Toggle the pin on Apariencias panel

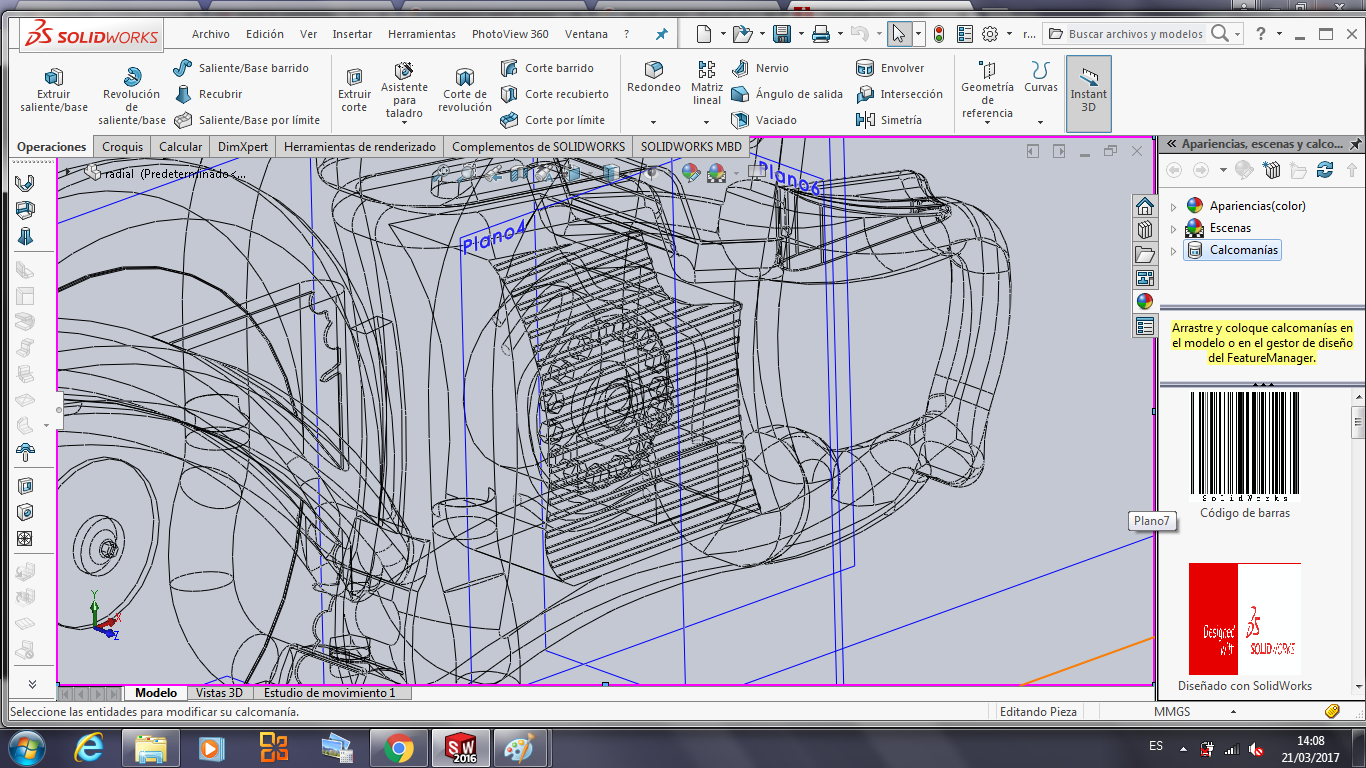pos(1355,144)
